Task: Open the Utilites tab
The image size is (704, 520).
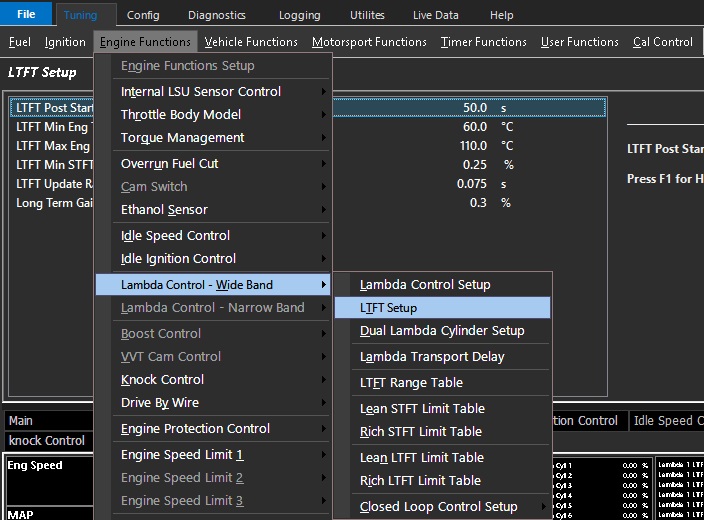Action: pos(367,15)
